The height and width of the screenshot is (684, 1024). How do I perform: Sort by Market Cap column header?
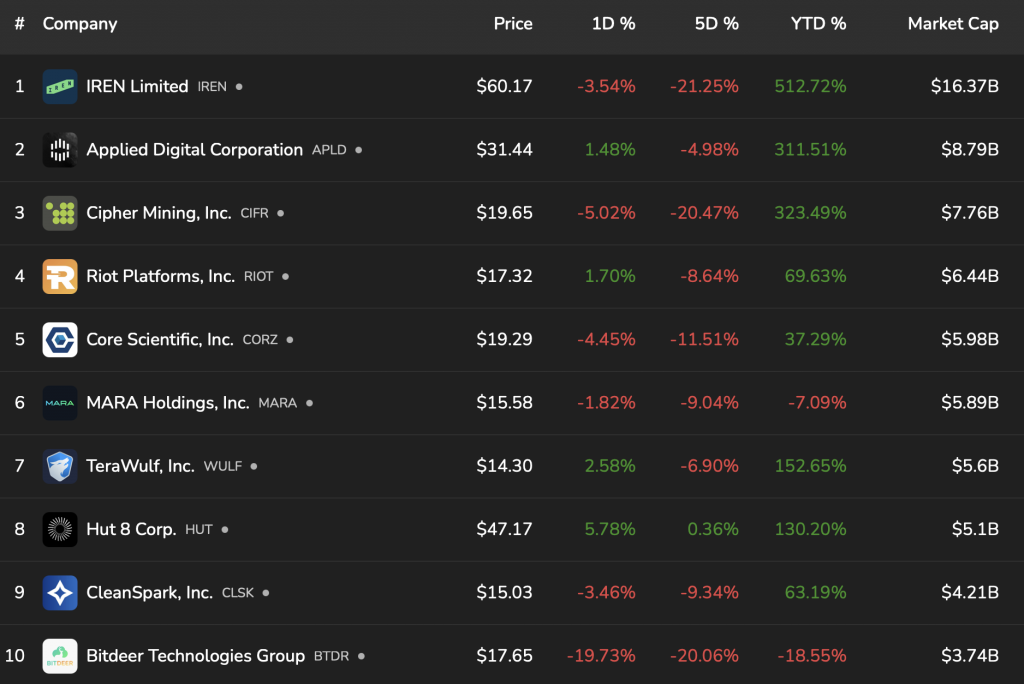(x=953, y=24)
